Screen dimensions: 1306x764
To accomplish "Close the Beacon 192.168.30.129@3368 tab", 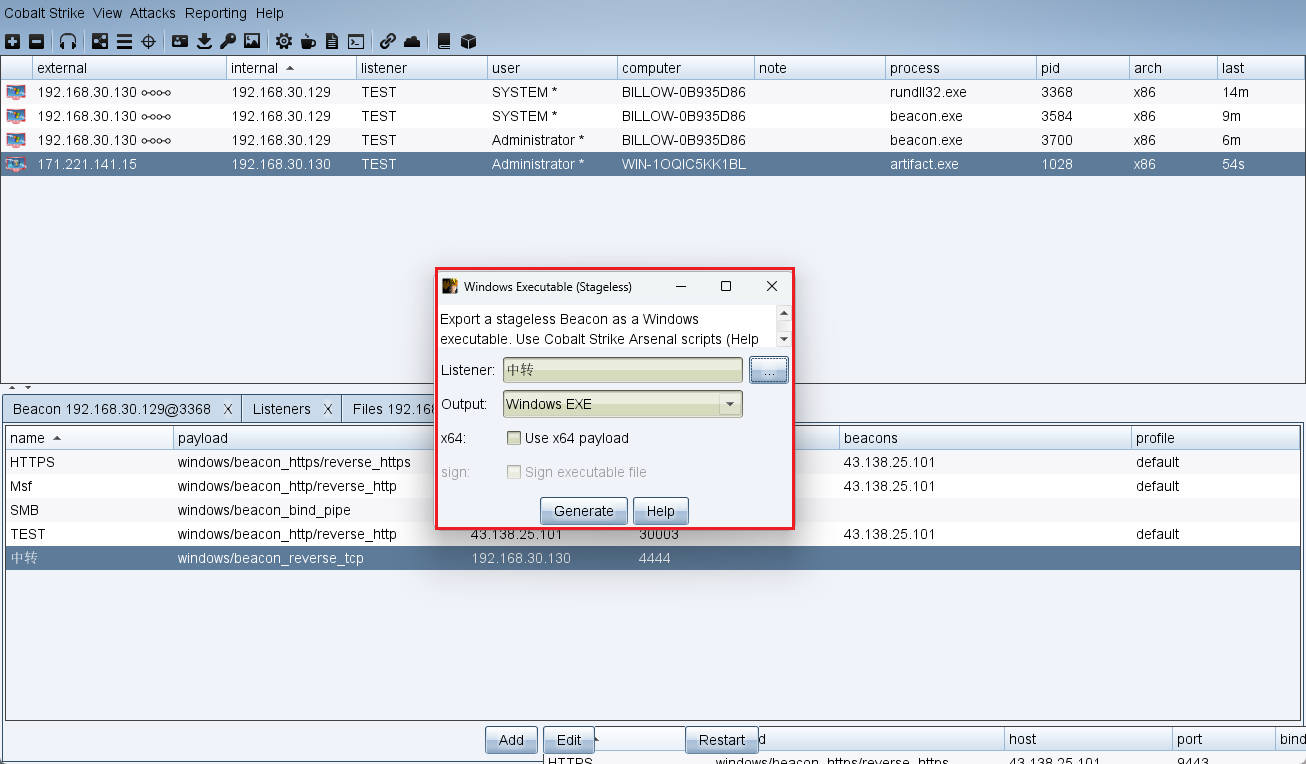I will [228, 409].
